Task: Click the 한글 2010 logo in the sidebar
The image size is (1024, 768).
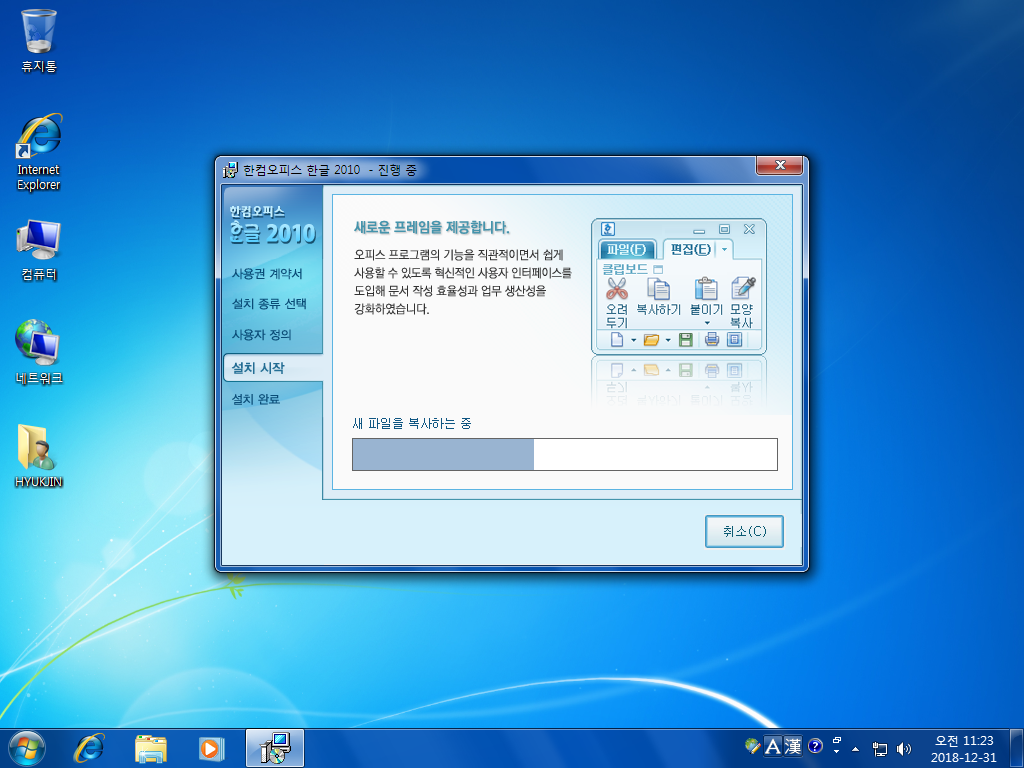Action: point(272,226)
